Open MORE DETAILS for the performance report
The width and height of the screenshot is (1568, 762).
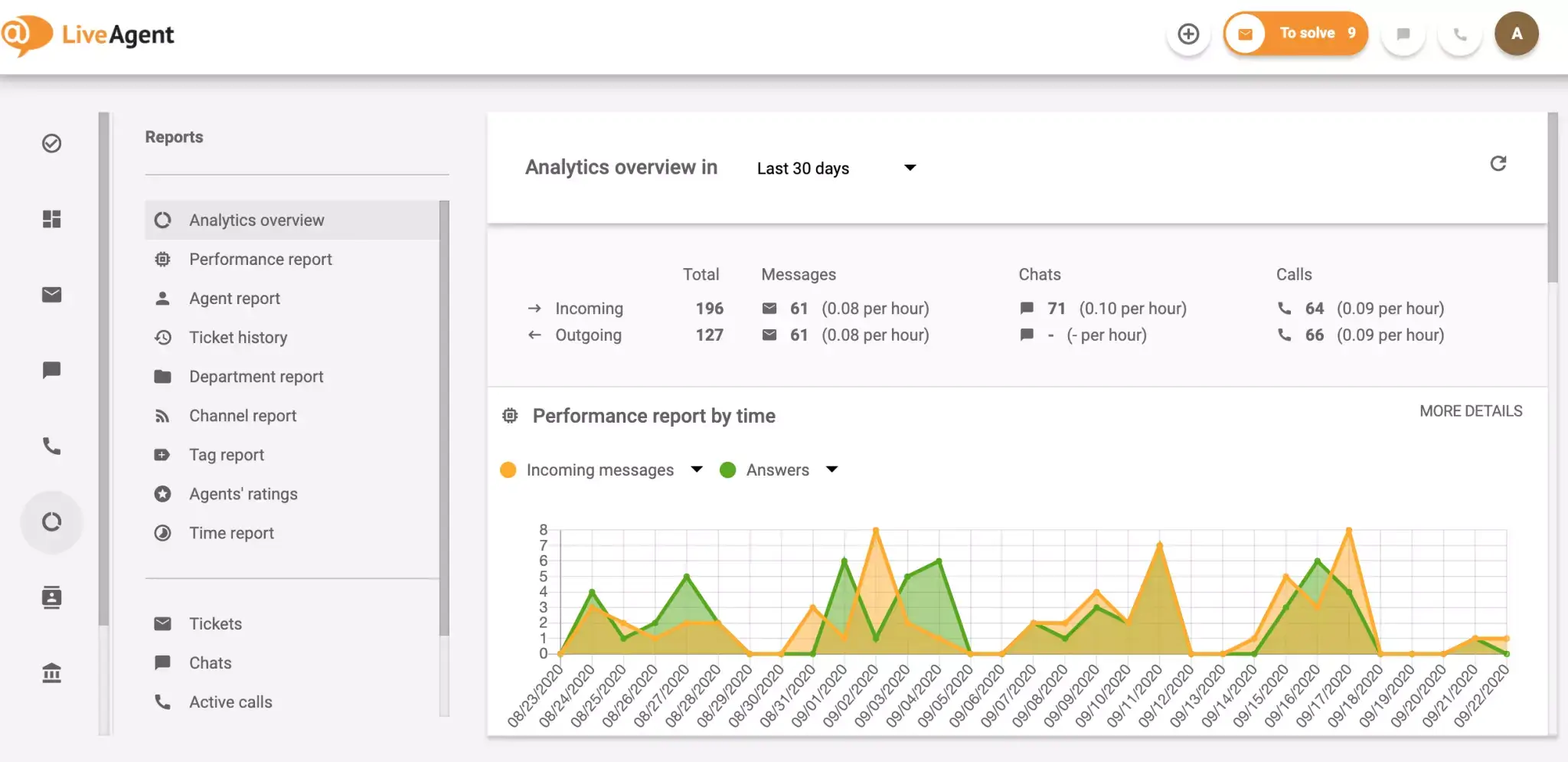tap(1471, 410)
